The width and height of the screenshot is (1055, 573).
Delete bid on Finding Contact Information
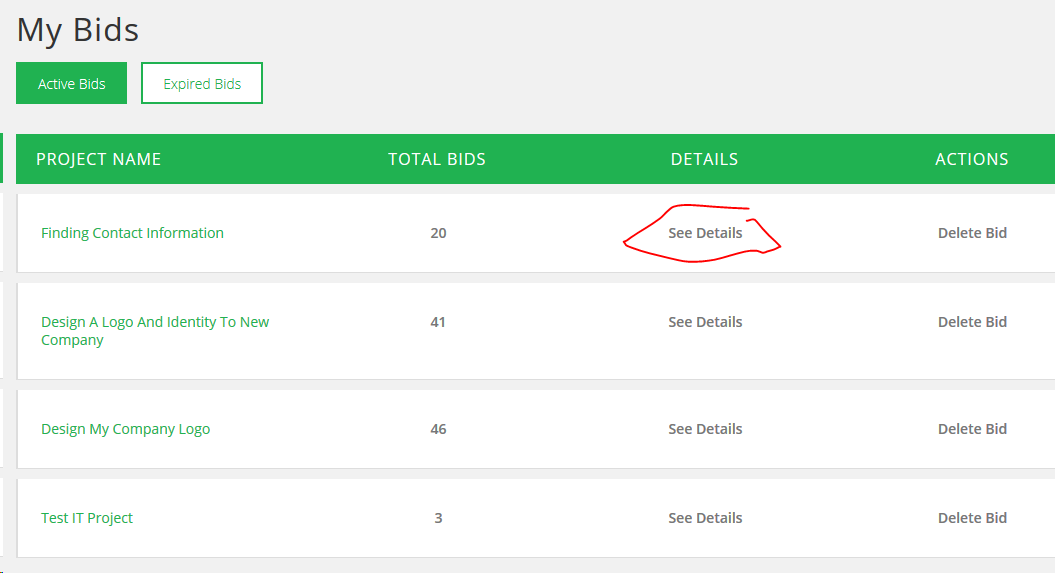972,233
